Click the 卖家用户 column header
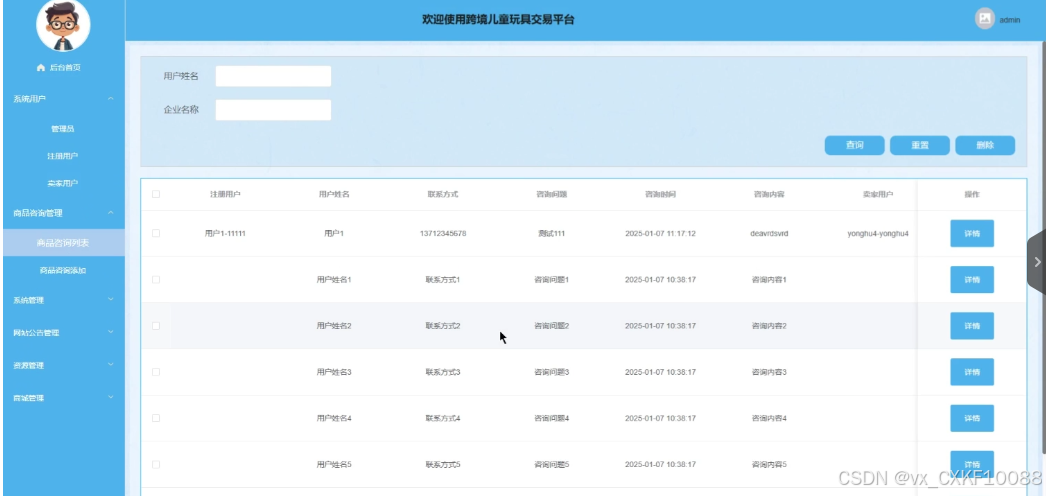The height and width of the screenshot is (496, 1046). [878, 194]
